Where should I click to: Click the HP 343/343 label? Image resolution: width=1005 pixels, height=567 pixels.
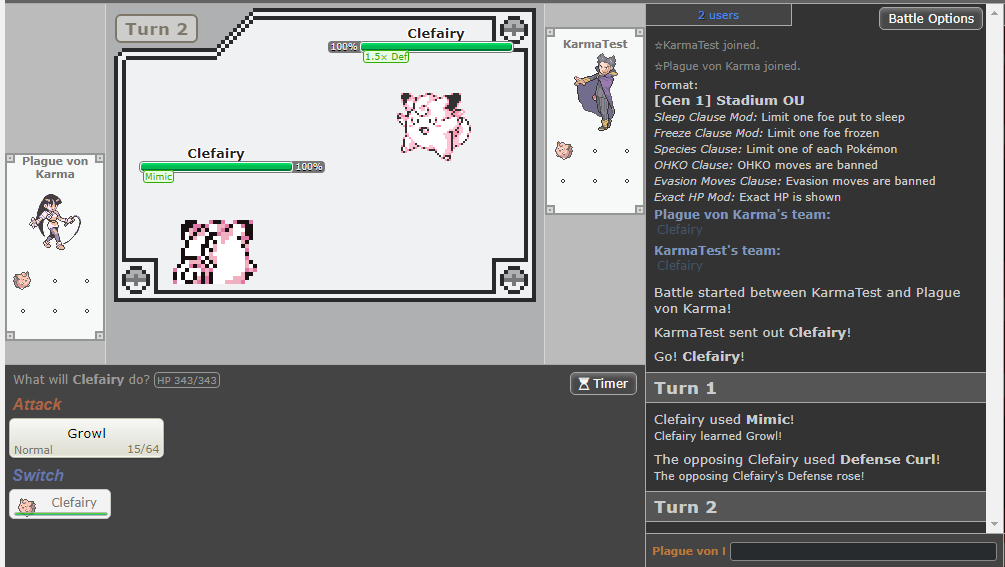pyautogui.click(x=187, y=380)
